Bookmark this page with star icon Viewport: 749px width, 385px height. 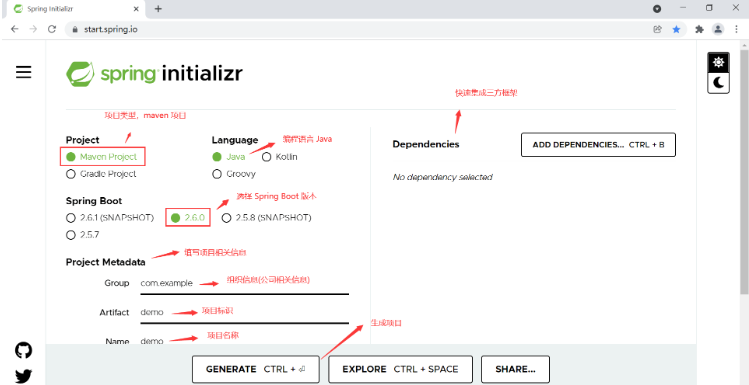676,29
